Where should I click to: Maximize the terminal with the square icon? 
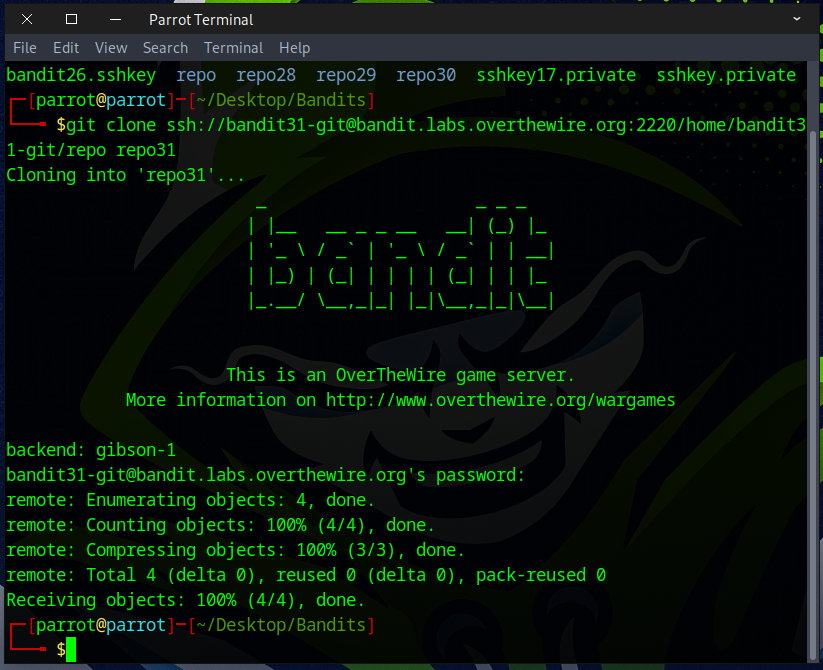coord(71,19)
